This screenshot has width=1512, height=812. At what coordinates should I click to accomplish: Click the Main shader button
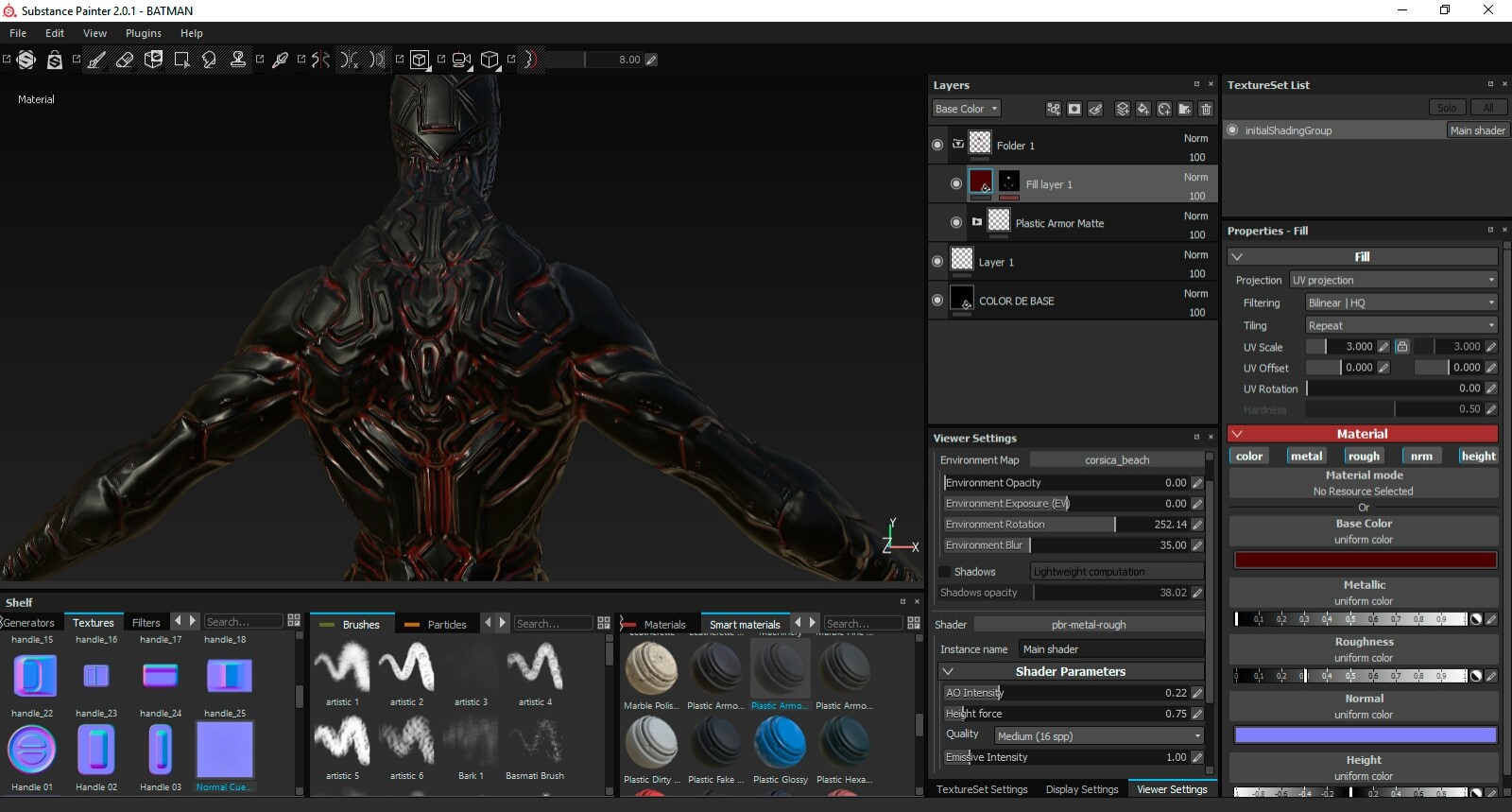pyautogui.click(x=1477, y=130)
